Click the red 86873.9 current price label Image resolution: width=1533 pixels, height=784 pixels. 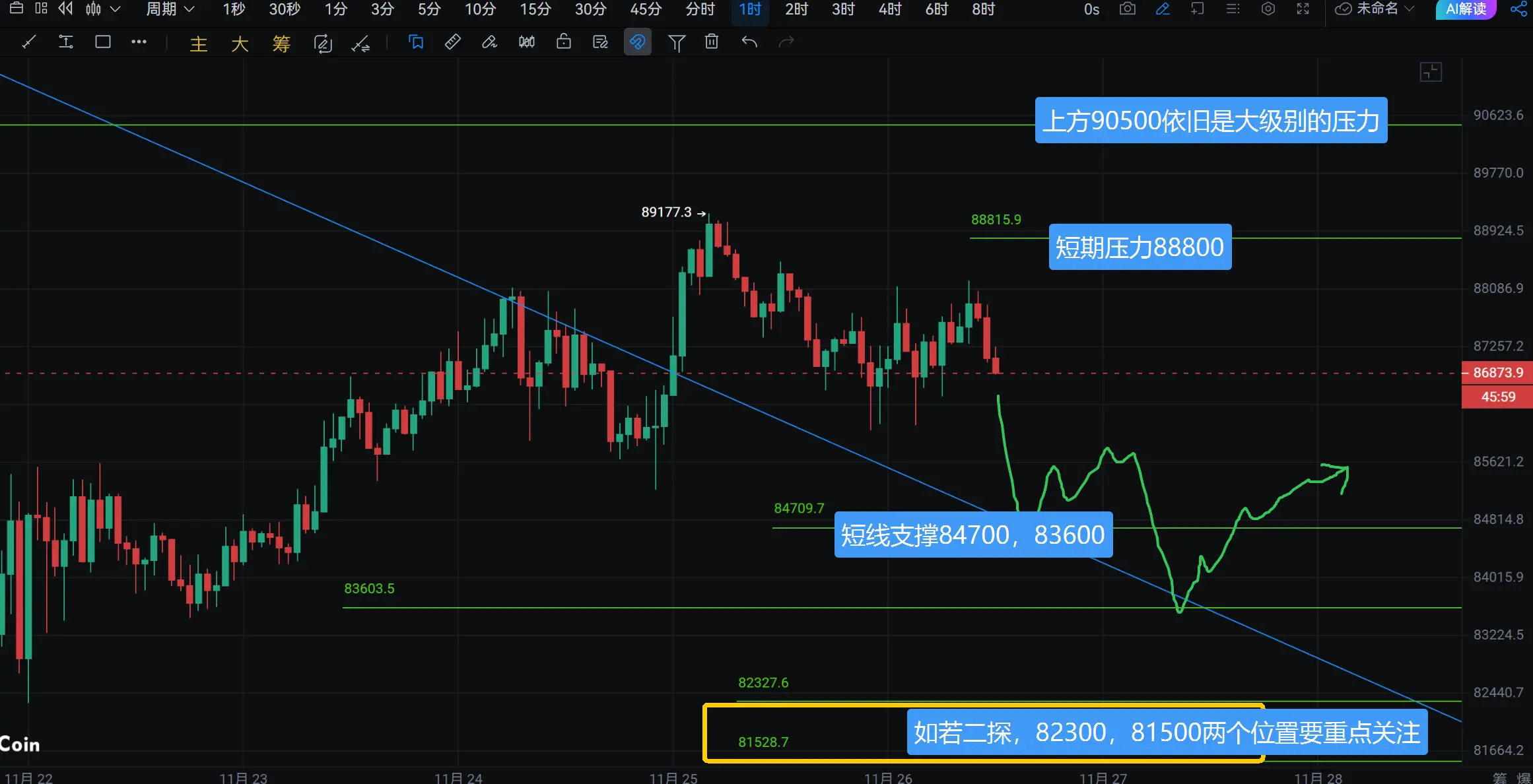click(1497, 373)
